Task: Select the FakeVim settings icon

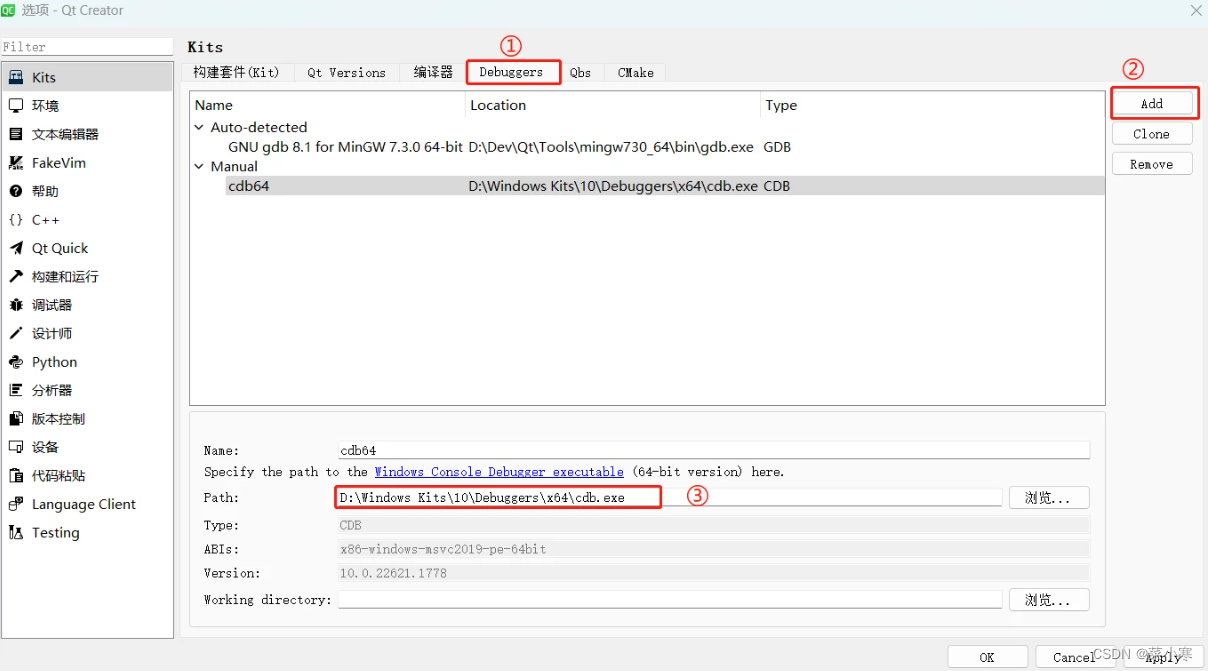Action: (57, 162)
